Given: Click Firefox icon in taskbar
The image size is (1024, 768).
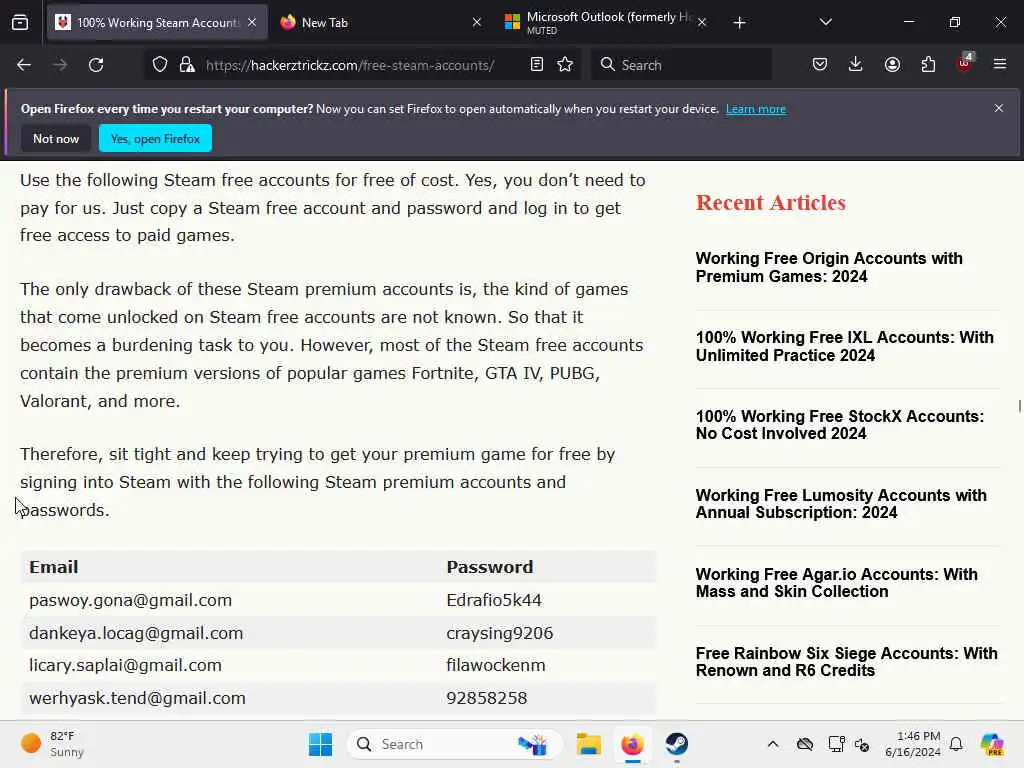Looking at the screenshot, I should (632, 744).
